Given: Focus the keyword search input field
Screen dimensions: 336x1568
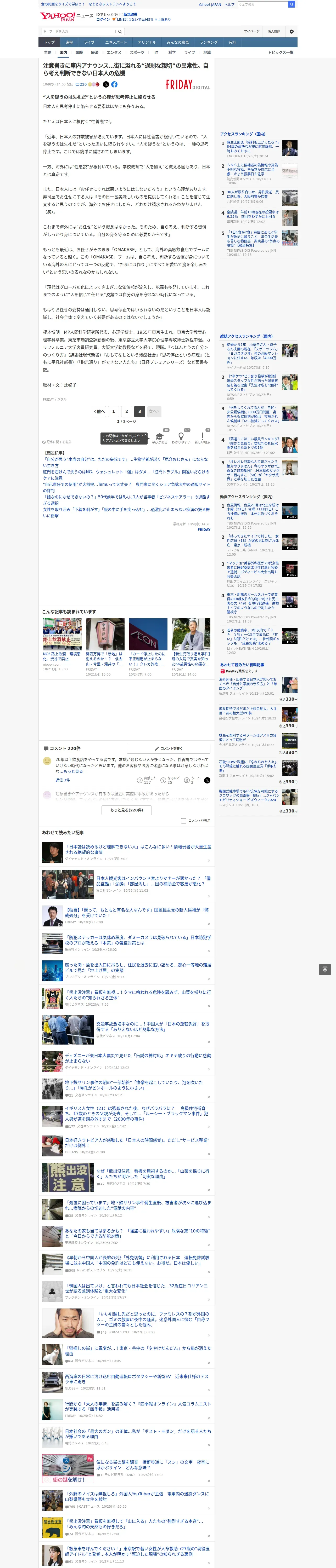Looking at the screenshot, I should [79, 32].
